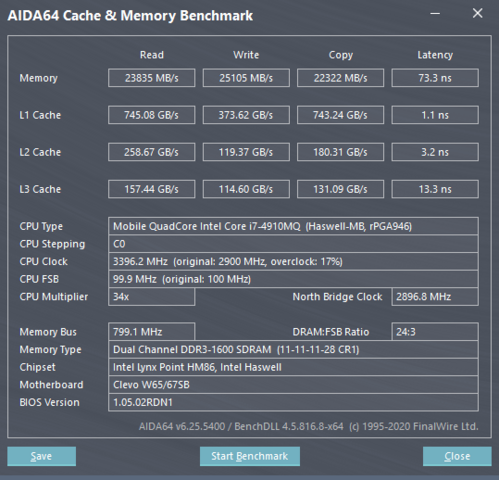The image size is (499, 480).
Task: Click the CPU Type information field
Action: 293,226
